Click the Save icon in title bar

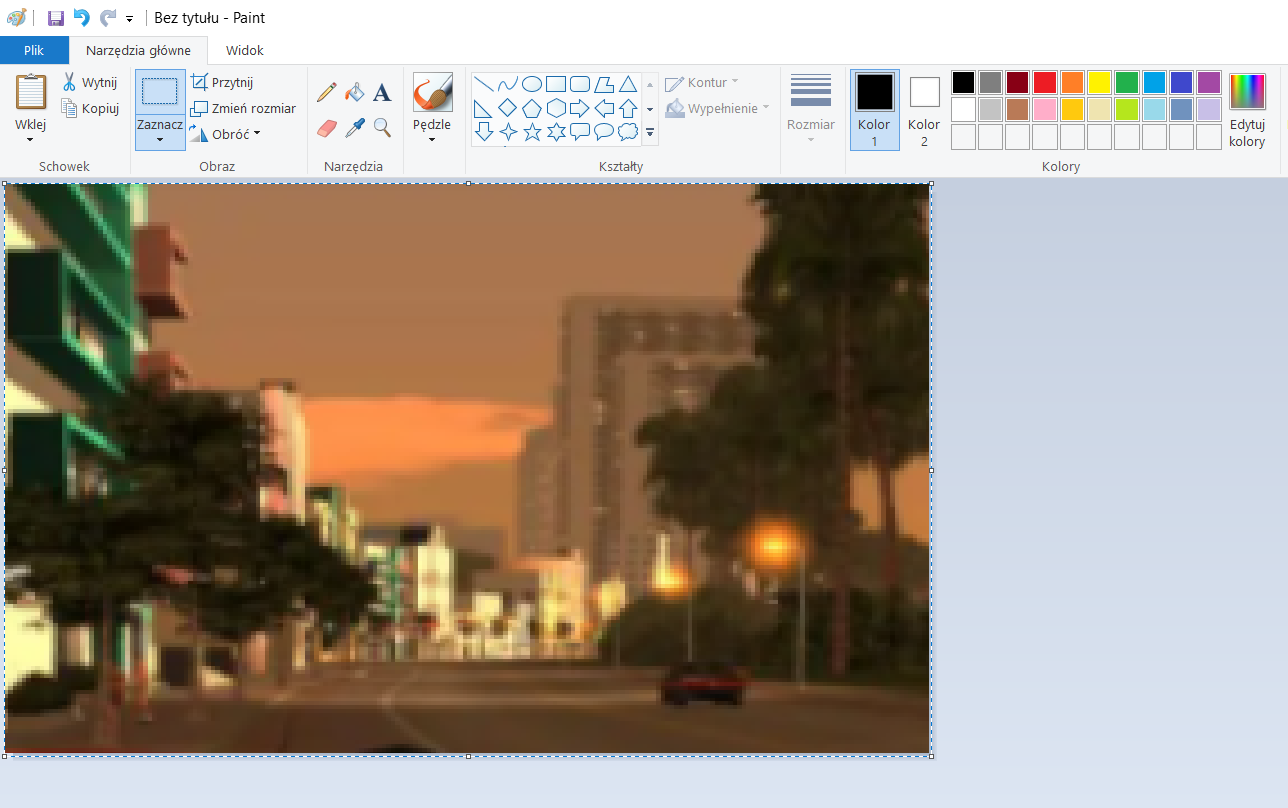pos(56,18)
